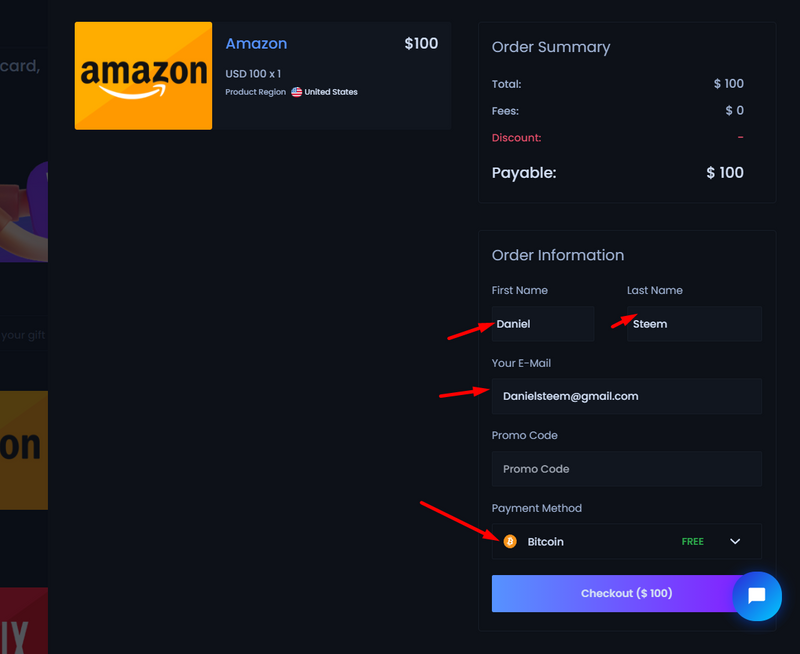Expand the payment method chevron arrow

click(735, 541)
